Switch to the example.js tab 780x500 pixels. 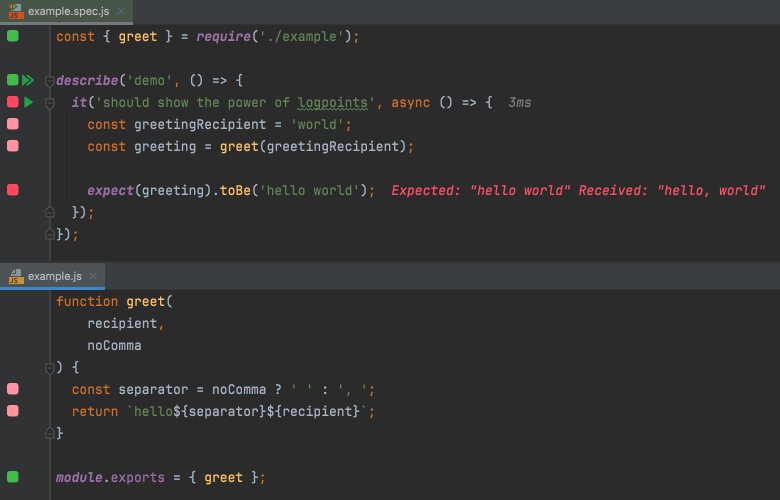(52, 276)
